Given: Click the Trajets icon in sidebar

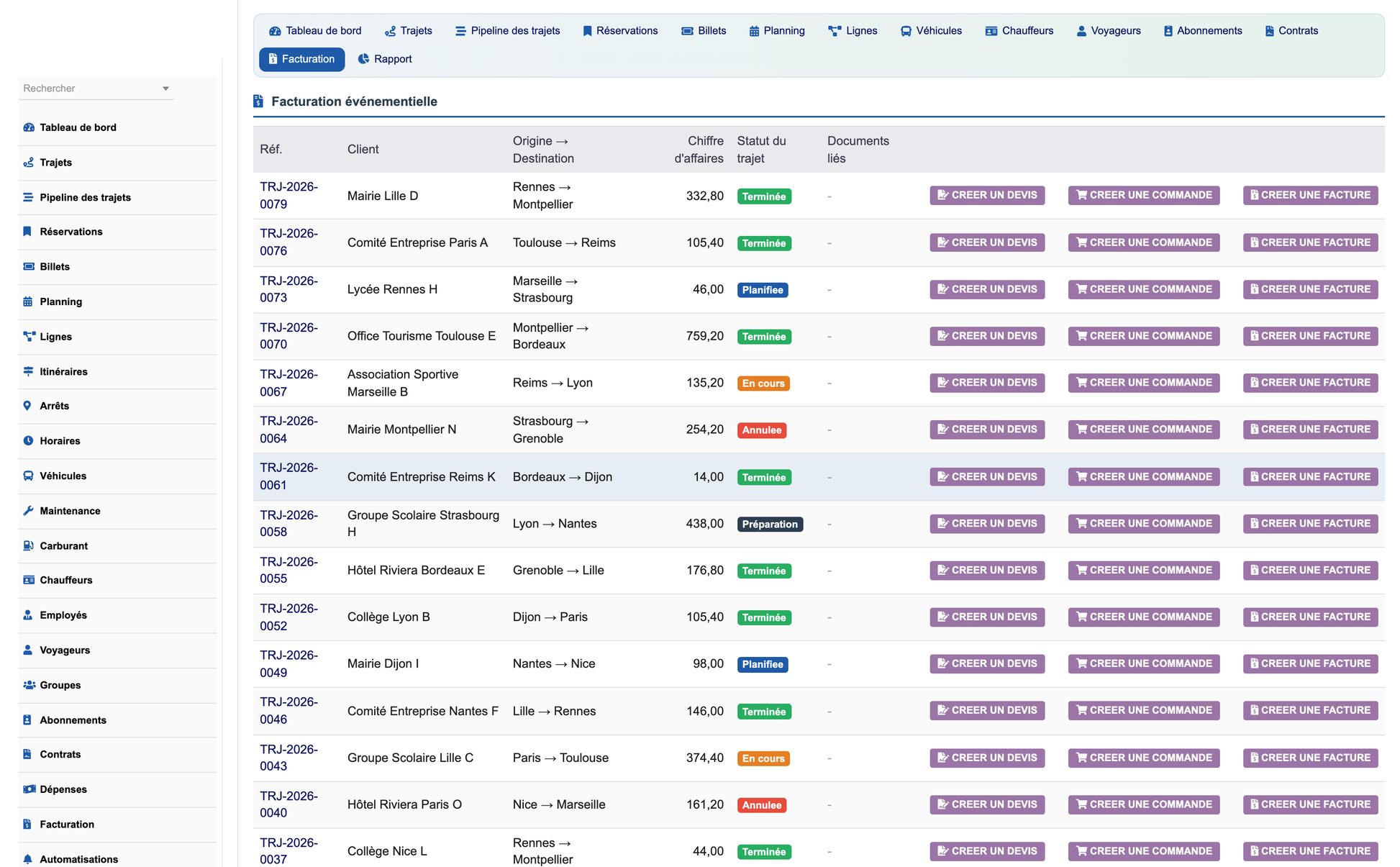Looking at the screenshot, I should pos(29,163).
